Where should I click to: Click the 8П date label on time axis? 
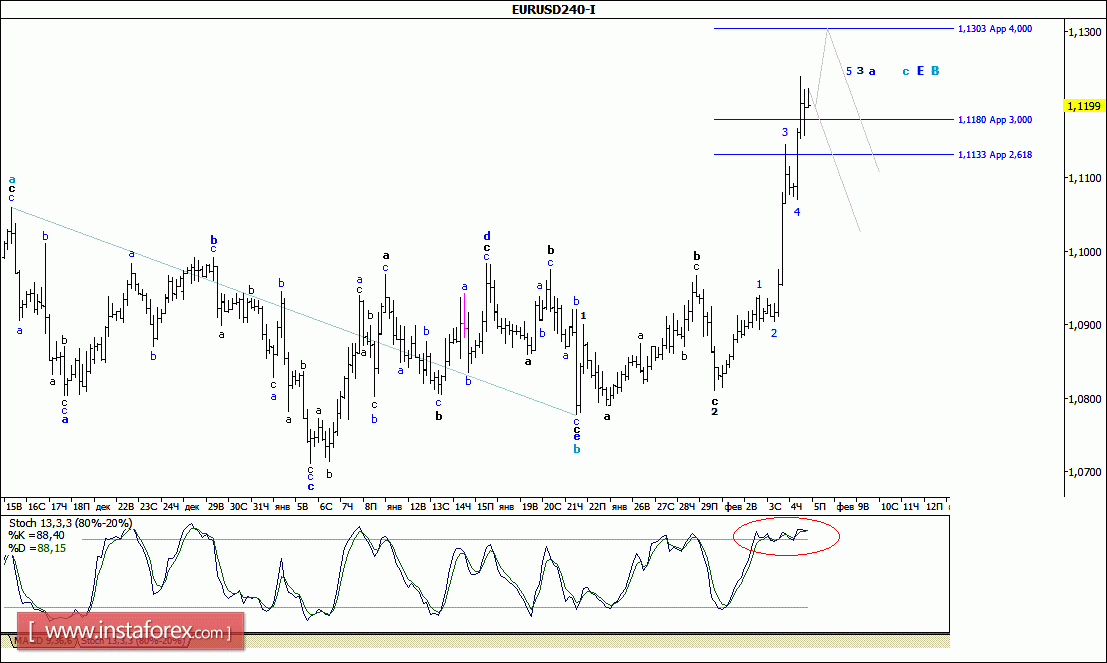coord(370,506)
